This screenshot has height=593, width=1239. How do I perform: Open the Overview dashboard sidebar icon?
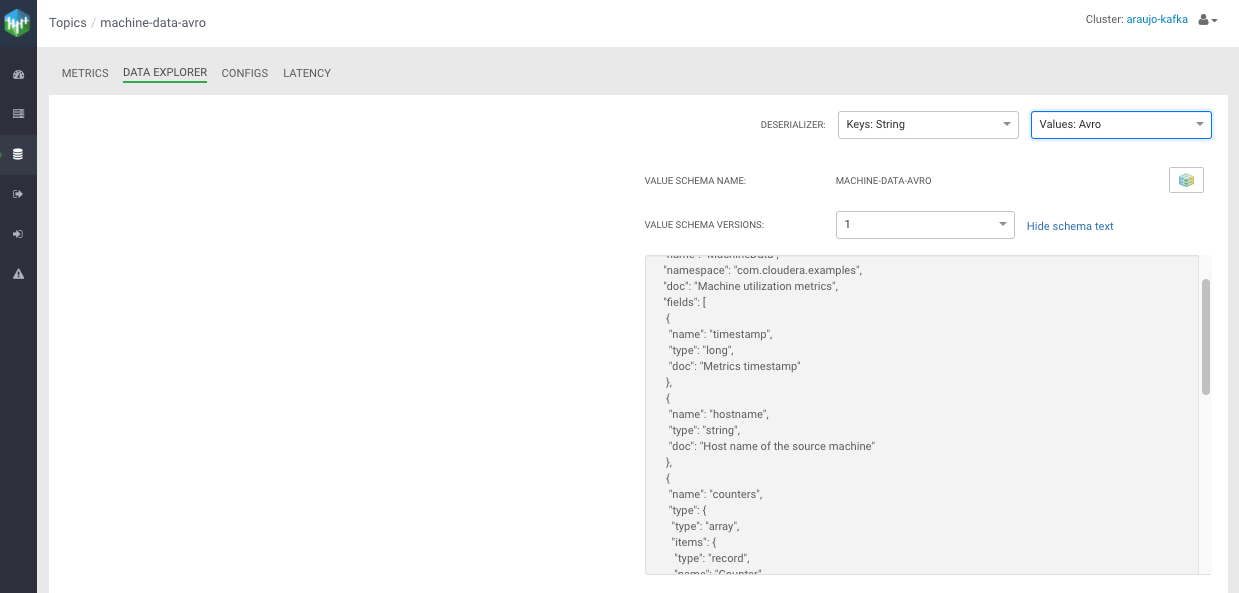pos(18,75)
